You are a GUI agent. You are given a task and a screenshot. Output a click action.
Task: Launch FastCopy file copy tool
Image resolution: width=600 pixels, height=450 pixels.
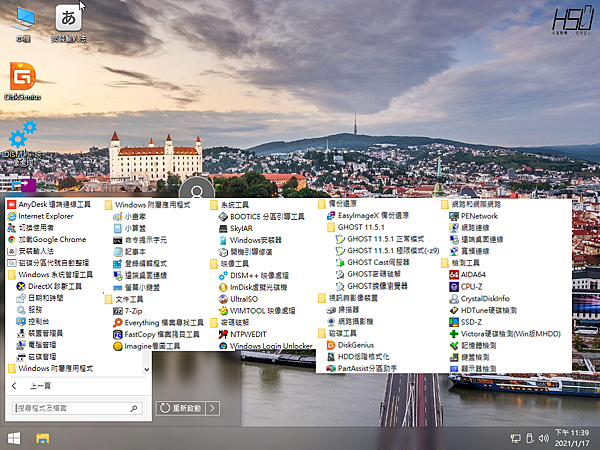(156, 334)
